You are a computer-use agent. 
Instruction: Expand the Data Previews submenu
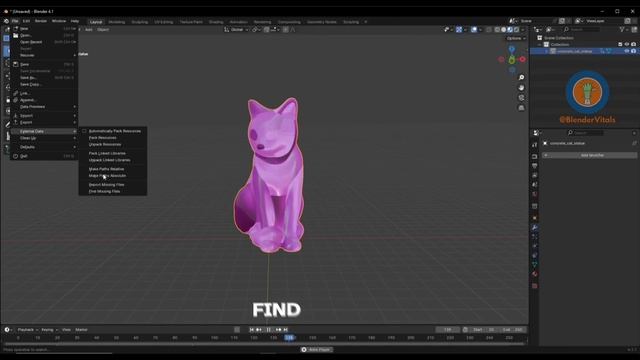coord(44,107)
